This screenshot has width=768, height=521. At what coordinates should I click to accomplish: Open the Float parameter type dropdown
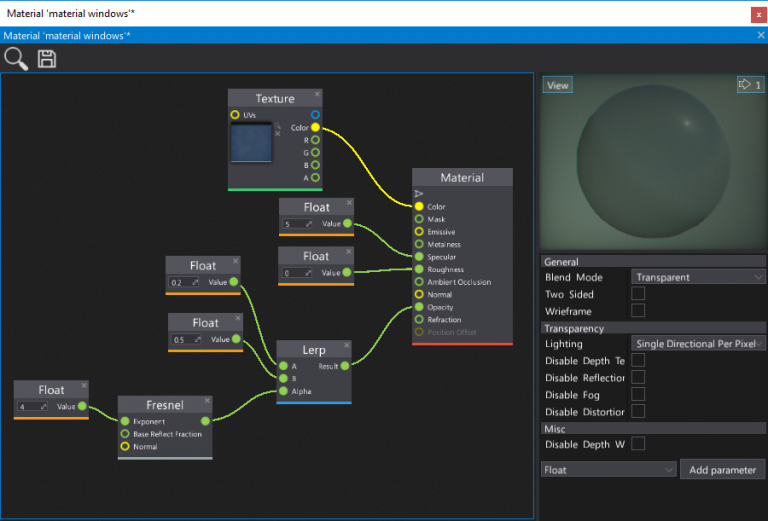click(x=609, y=469)
